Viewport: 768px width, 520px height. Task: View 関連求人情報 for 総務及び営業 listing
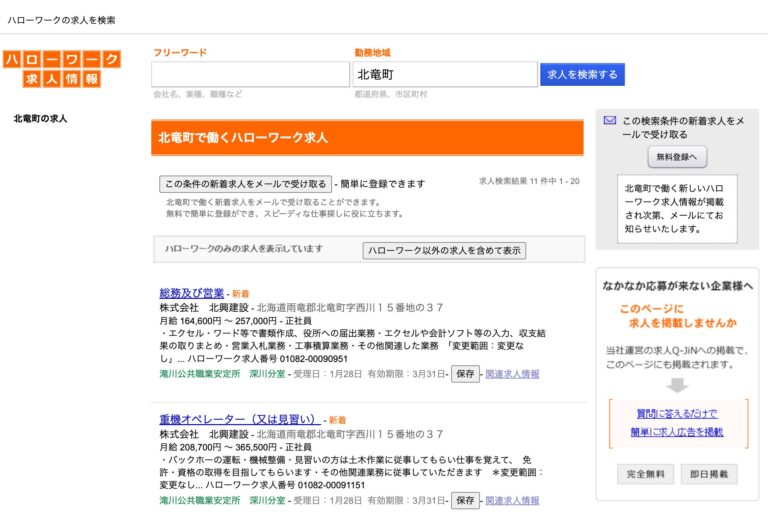click(512, 374)
